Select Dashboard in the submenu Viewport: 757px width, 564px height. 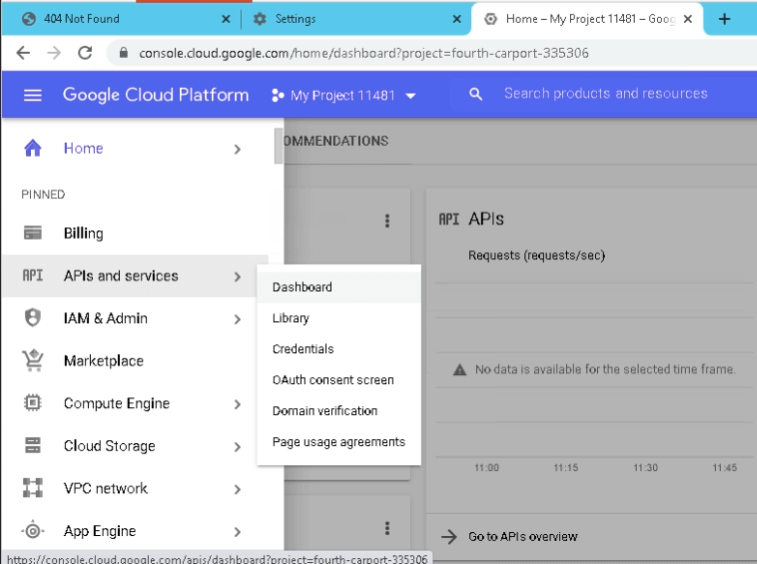point(339,287)
